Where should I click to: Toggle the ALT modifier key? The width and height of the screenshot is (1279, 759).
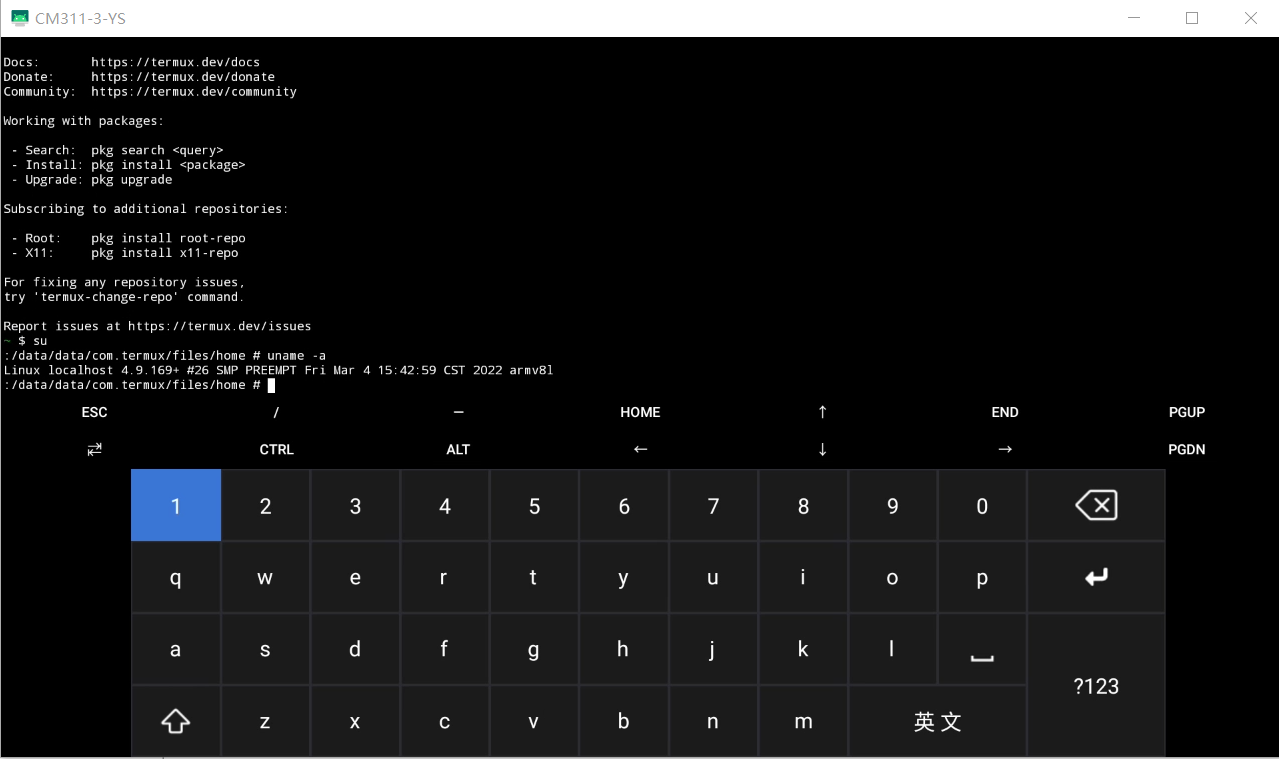tap(458, 449)
